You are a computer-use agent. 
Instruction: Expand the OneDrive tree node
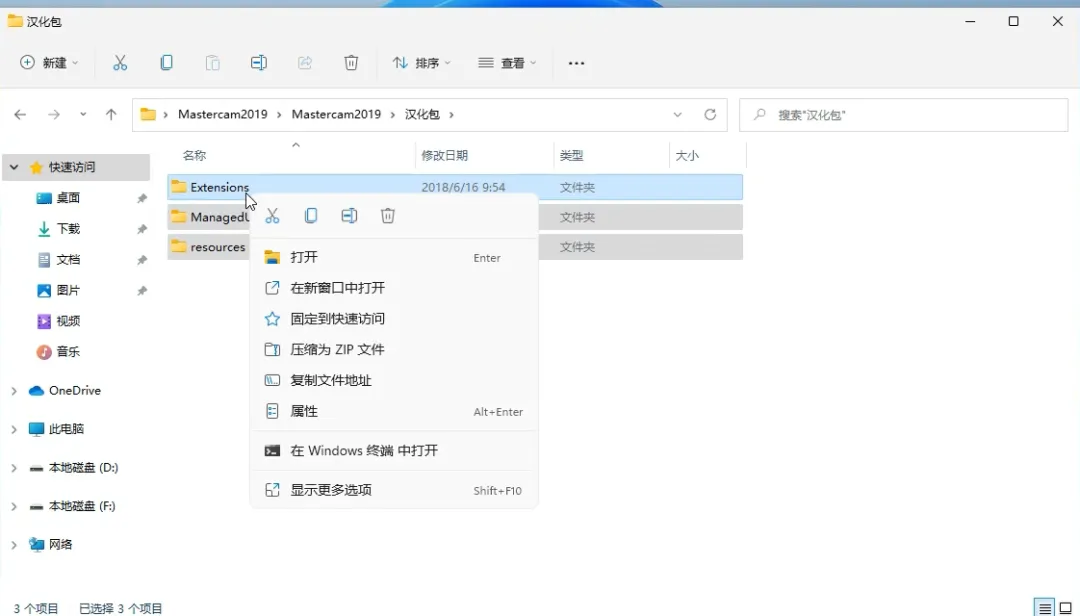click(14, 391)
